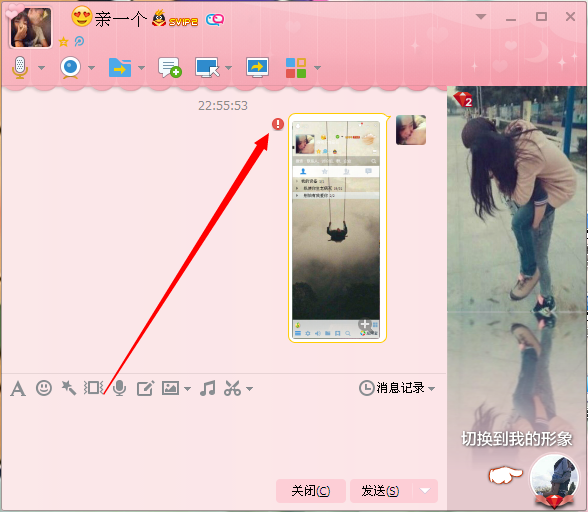The height and width of the screenshot is (512, 588).
Task: Click the SVIP2 membership badge
Action: tap(183, 22)
